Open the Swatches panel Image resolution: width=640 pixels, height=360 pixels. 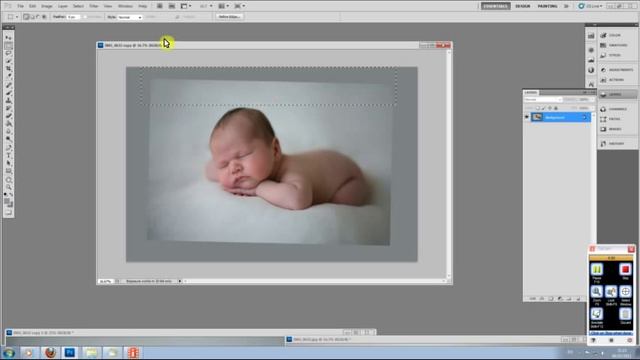pyautogui.click(x=617, y=45)
